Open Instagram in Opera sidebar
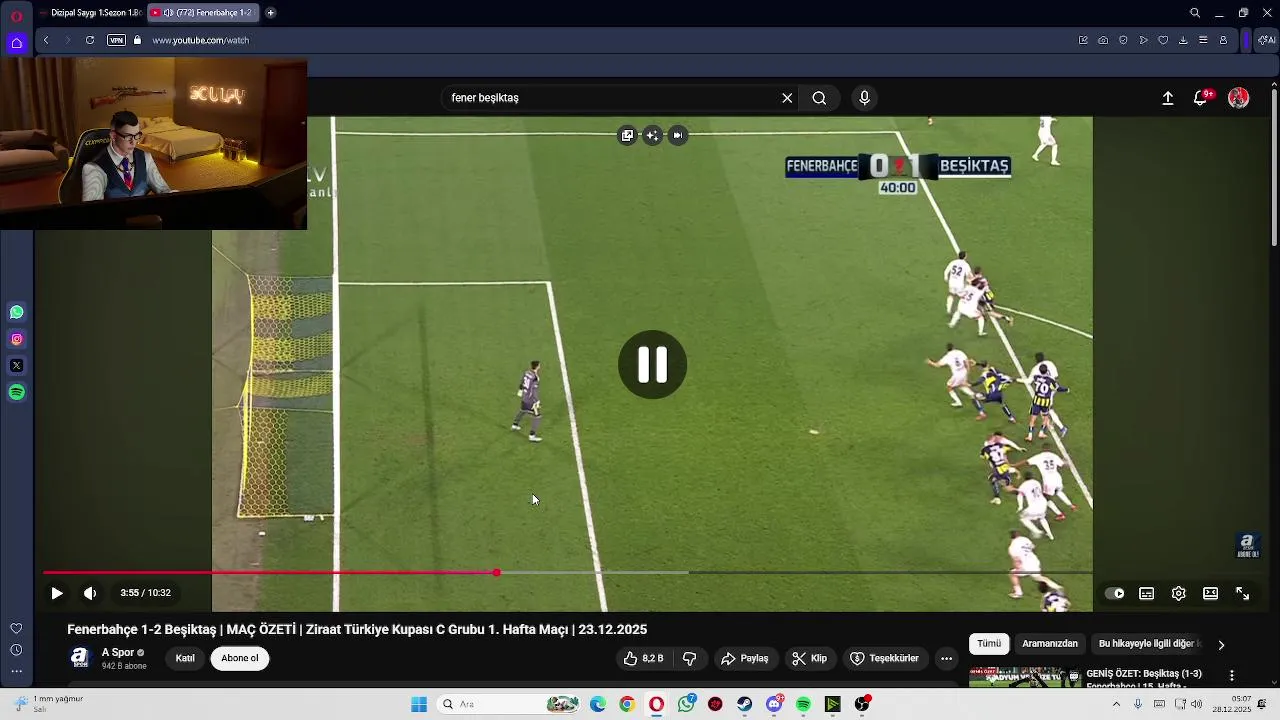 pos(17,340)
